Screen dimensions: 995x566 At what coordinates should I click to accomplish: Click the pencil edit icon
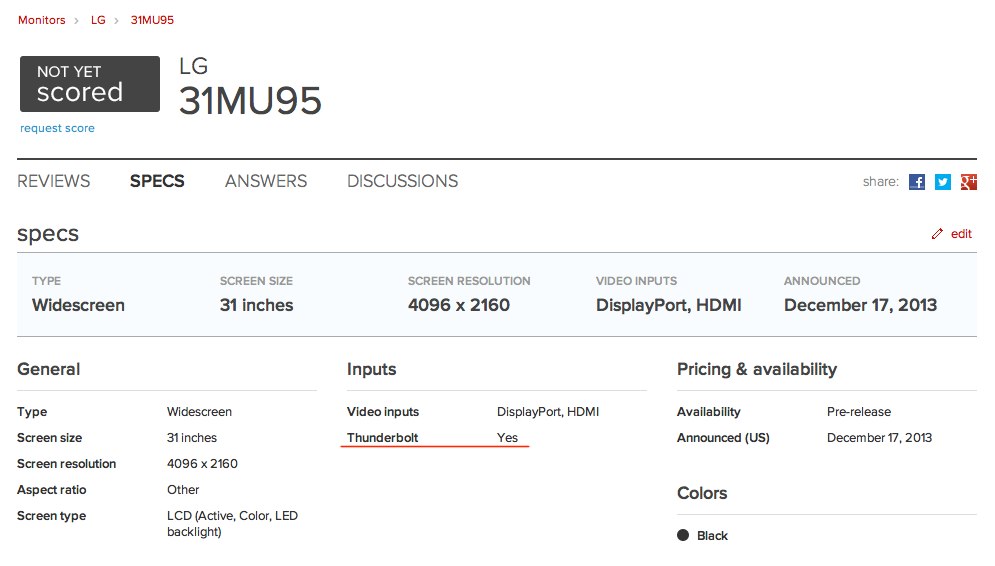[937, 234]
